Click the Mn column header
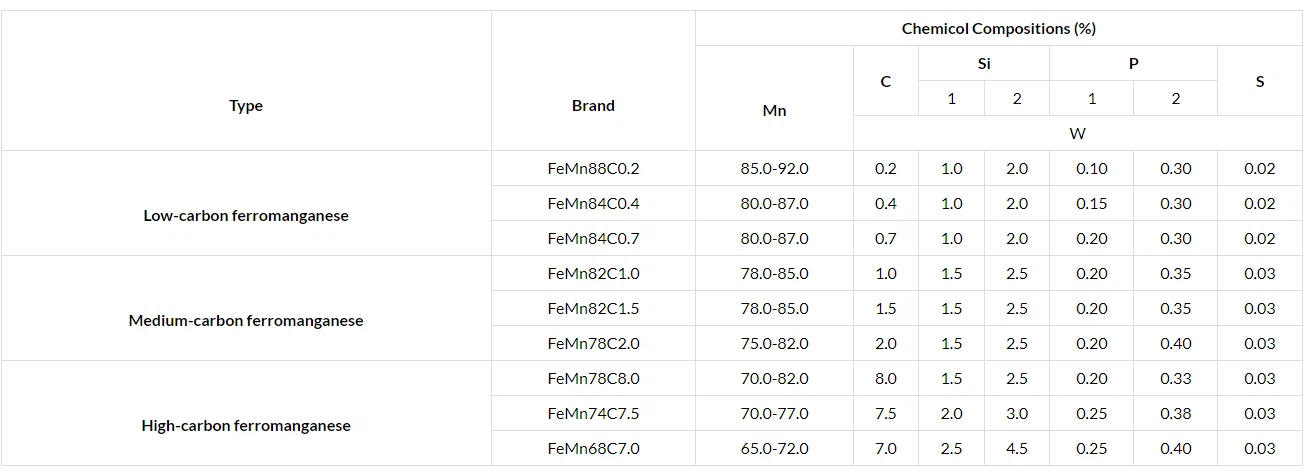The image size is (1312, 475). 774,111
